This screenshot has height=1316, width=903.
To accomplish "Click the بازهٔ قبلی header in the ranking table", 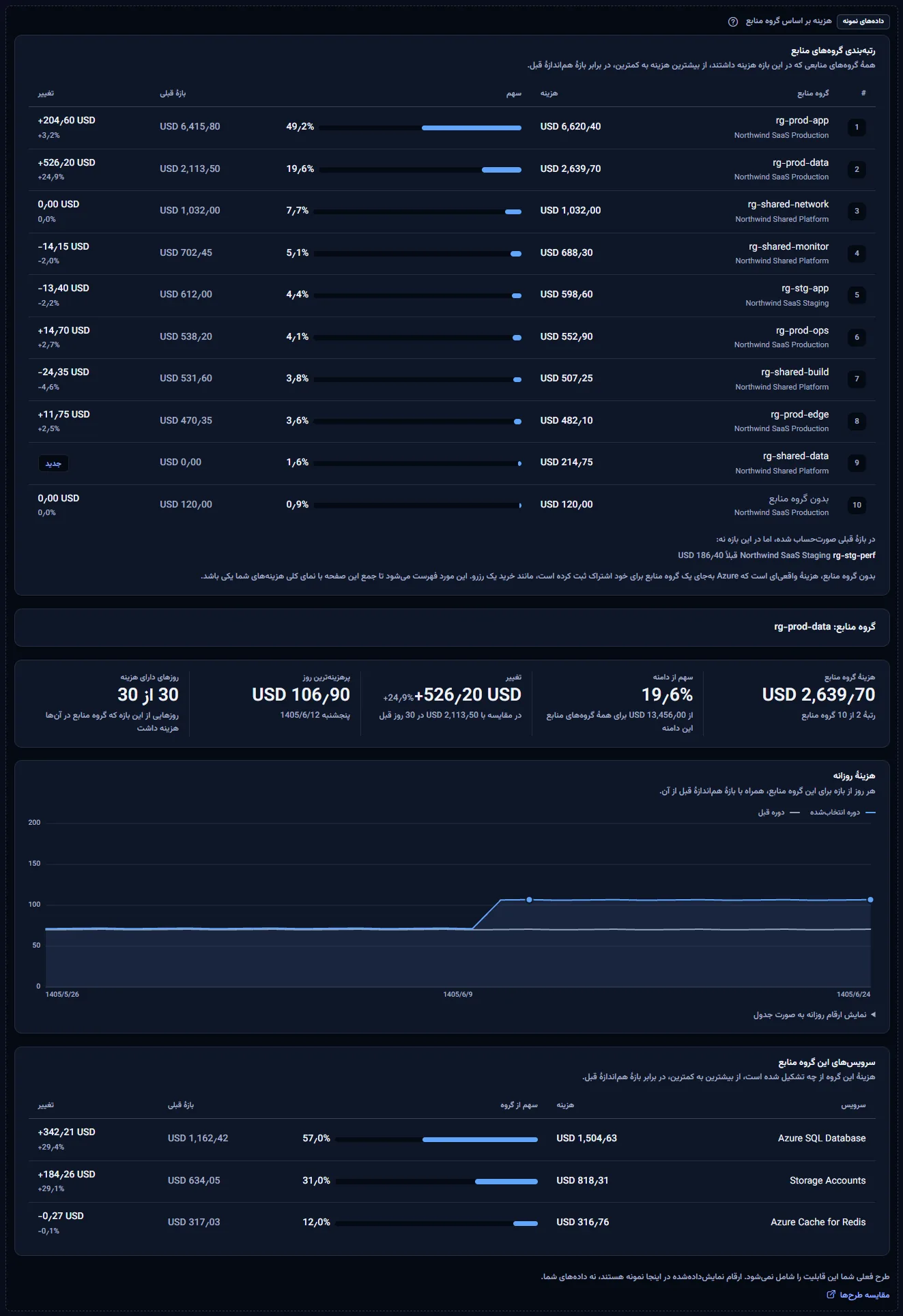I will pyautogui.click(x=173, y=93).
